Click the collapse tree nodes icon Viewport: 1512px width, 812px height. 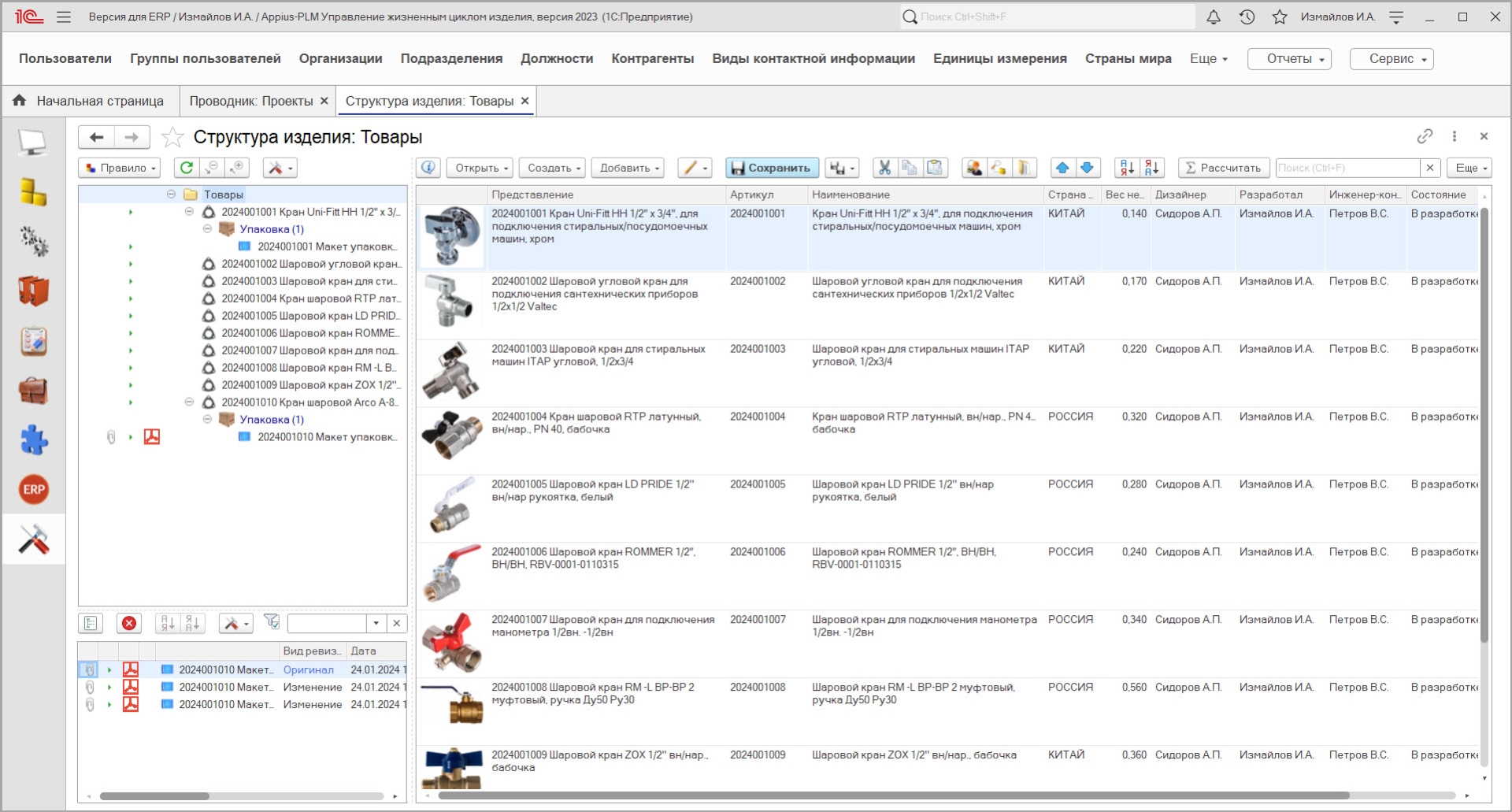coord(212,168)
